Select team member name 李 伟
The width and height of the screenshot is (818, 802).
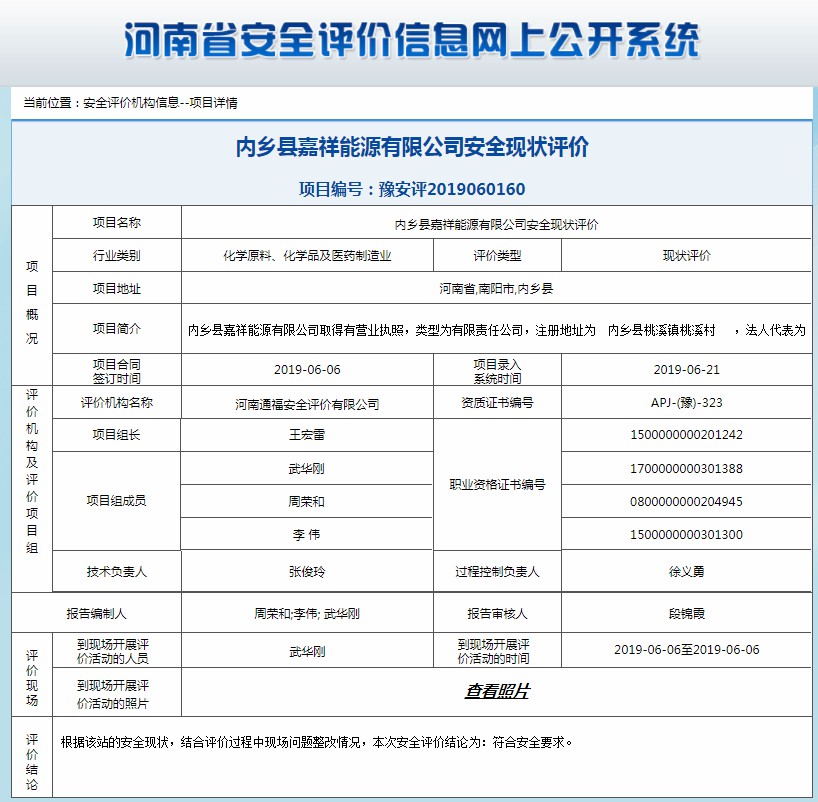click(x=307, y=534)
